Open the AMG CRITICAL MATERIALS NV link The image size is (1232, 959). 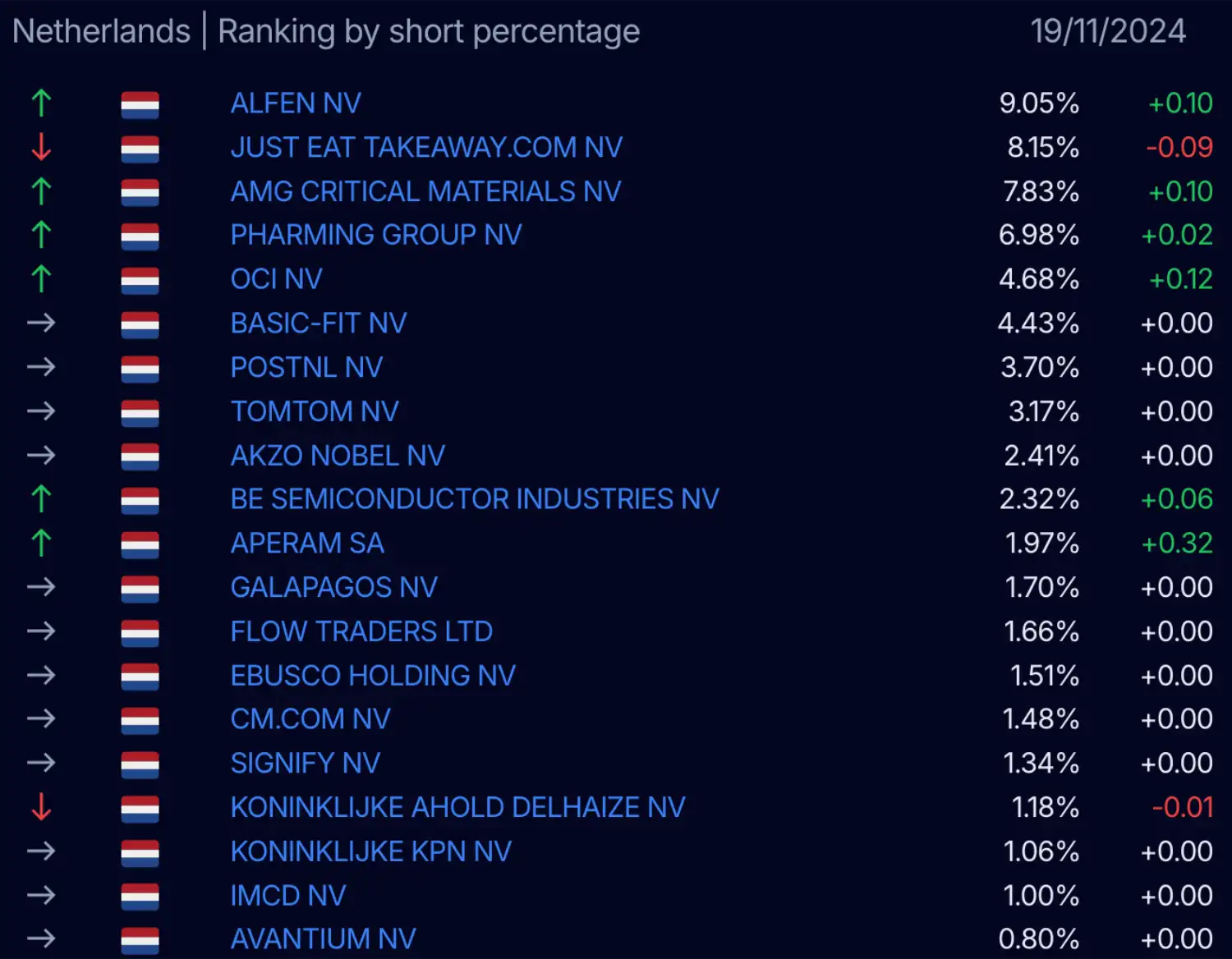pos(425,191)
